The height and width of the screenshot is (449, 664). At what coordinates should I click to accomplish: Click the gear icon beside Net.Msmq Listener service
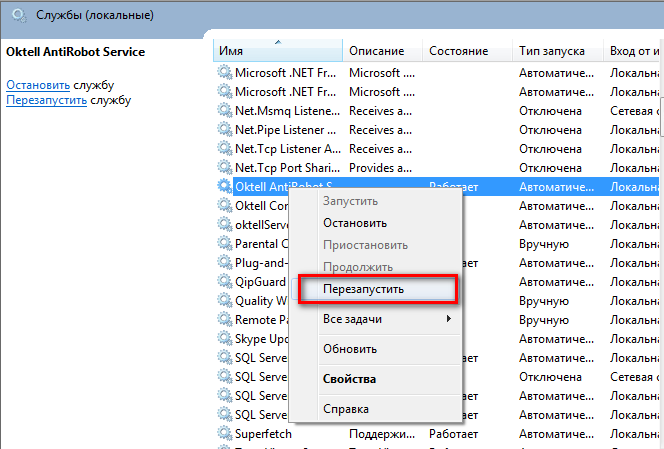[x=225, y=111]
